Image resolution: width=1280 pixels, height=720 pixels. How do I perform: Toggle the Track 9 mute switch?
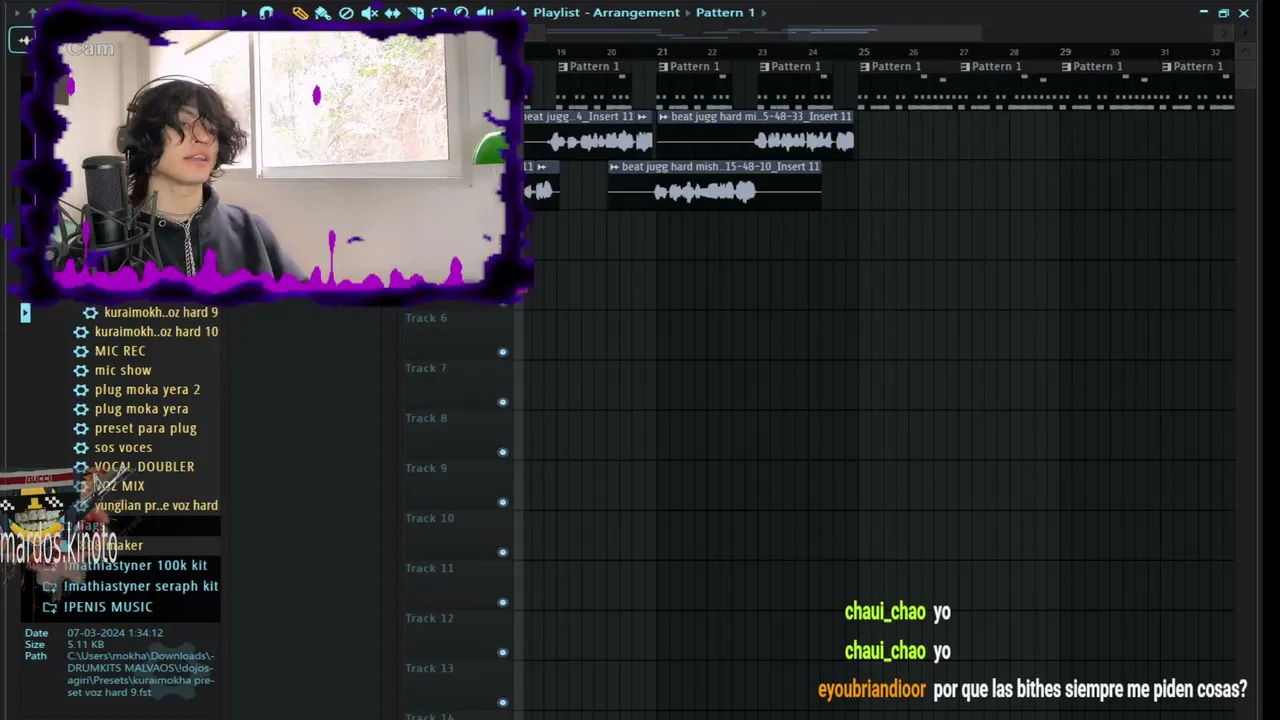click(x=503, y=502)
